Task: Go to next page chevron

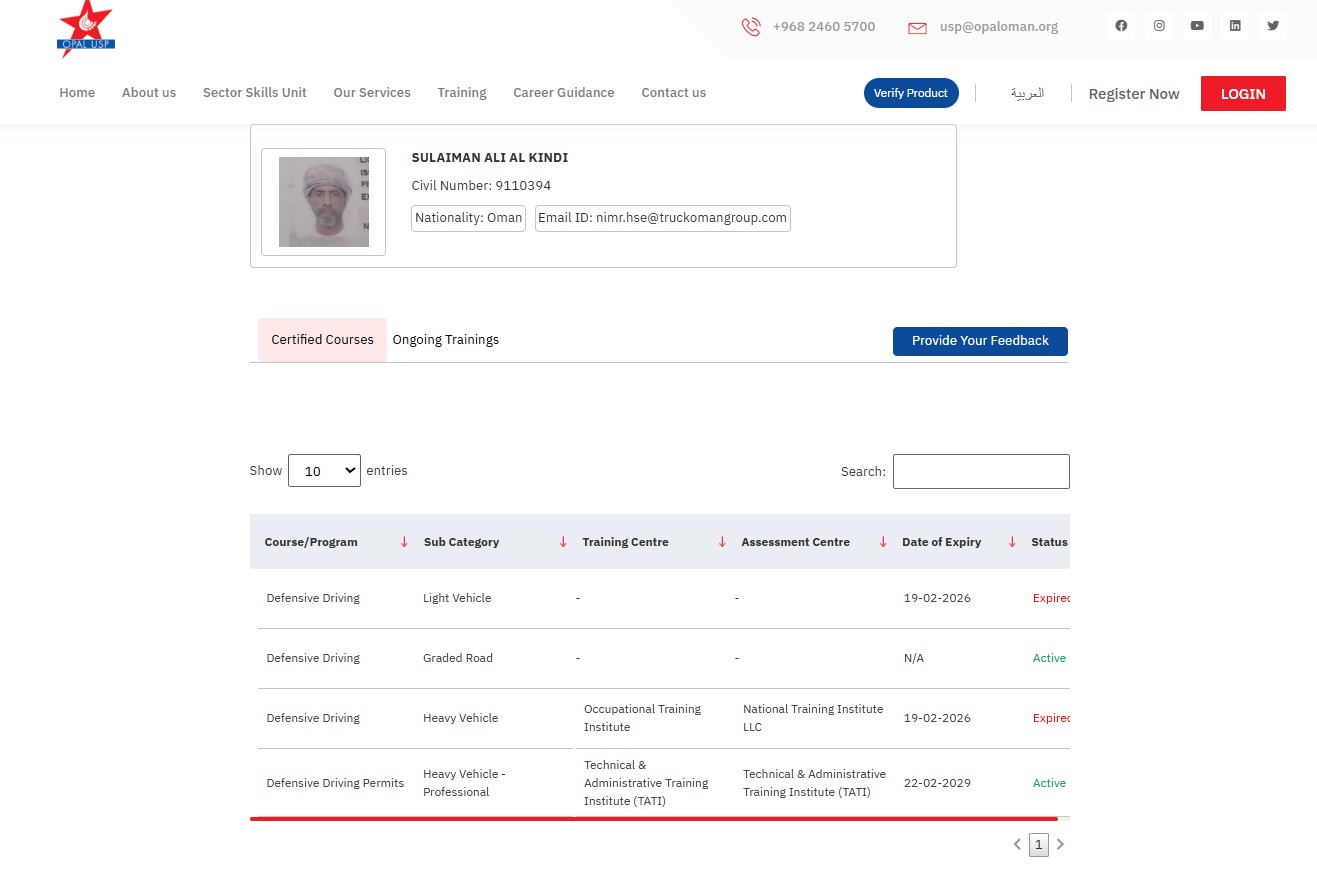Action: [x=1061, y=845]
